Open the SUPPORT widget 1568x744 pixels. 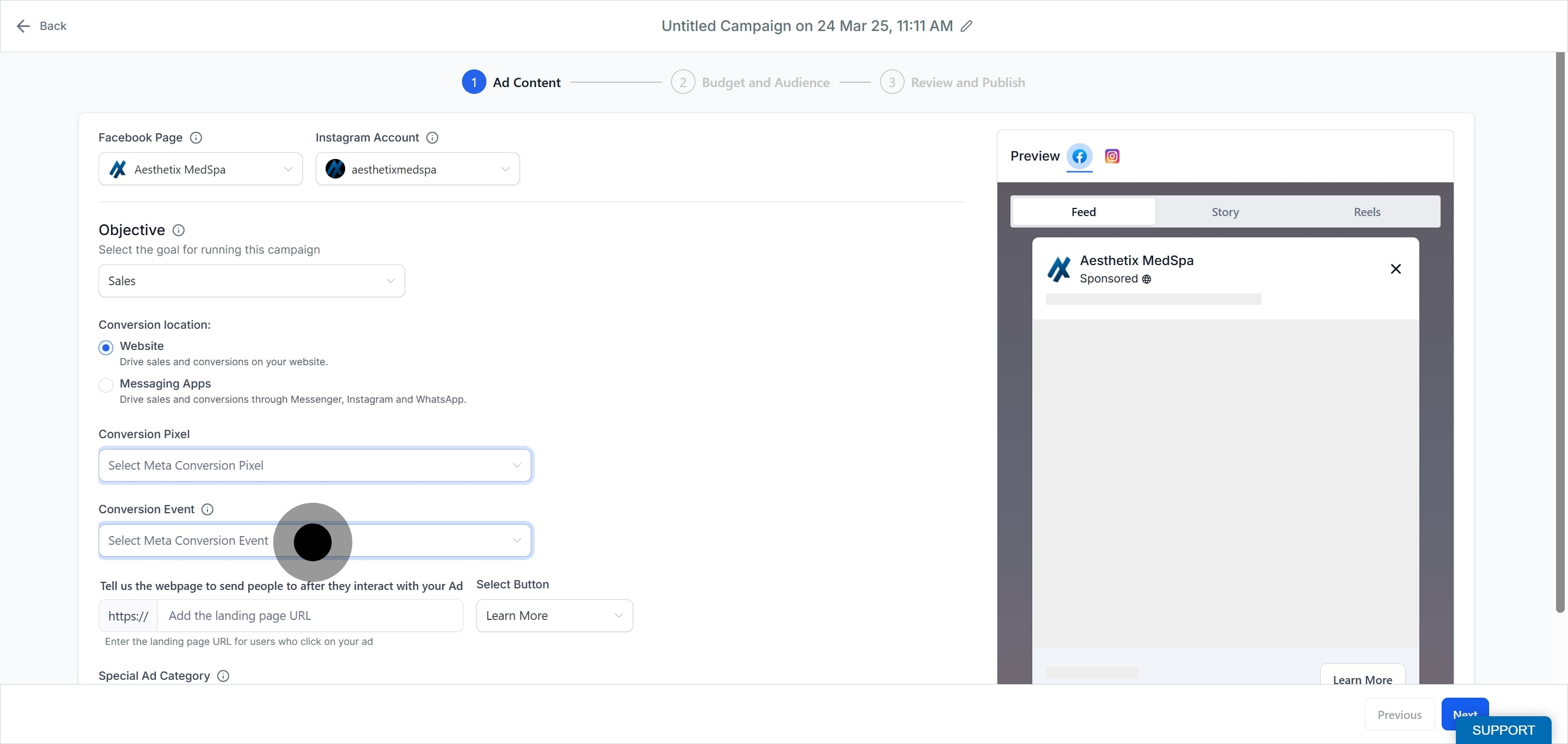[x=1503, y=730]
